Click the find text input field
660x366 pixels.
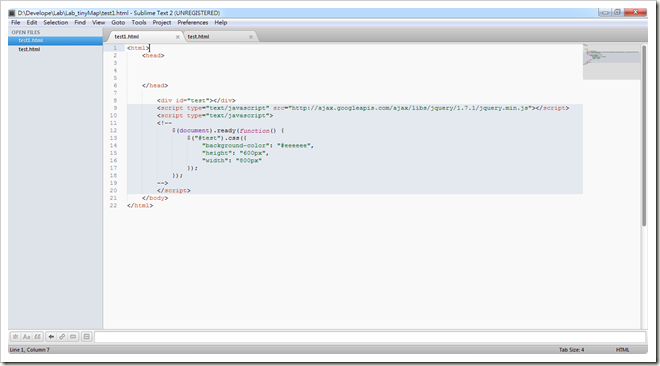click(x=370, y=337)
